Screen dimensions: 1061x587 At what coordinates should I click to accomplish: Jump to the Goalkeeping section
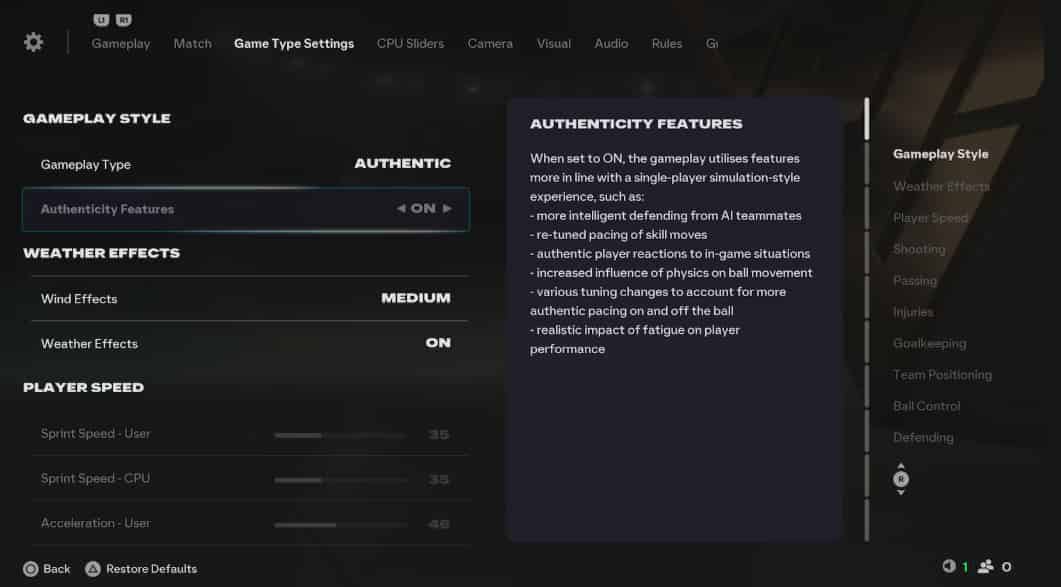[x=929, y=343]
